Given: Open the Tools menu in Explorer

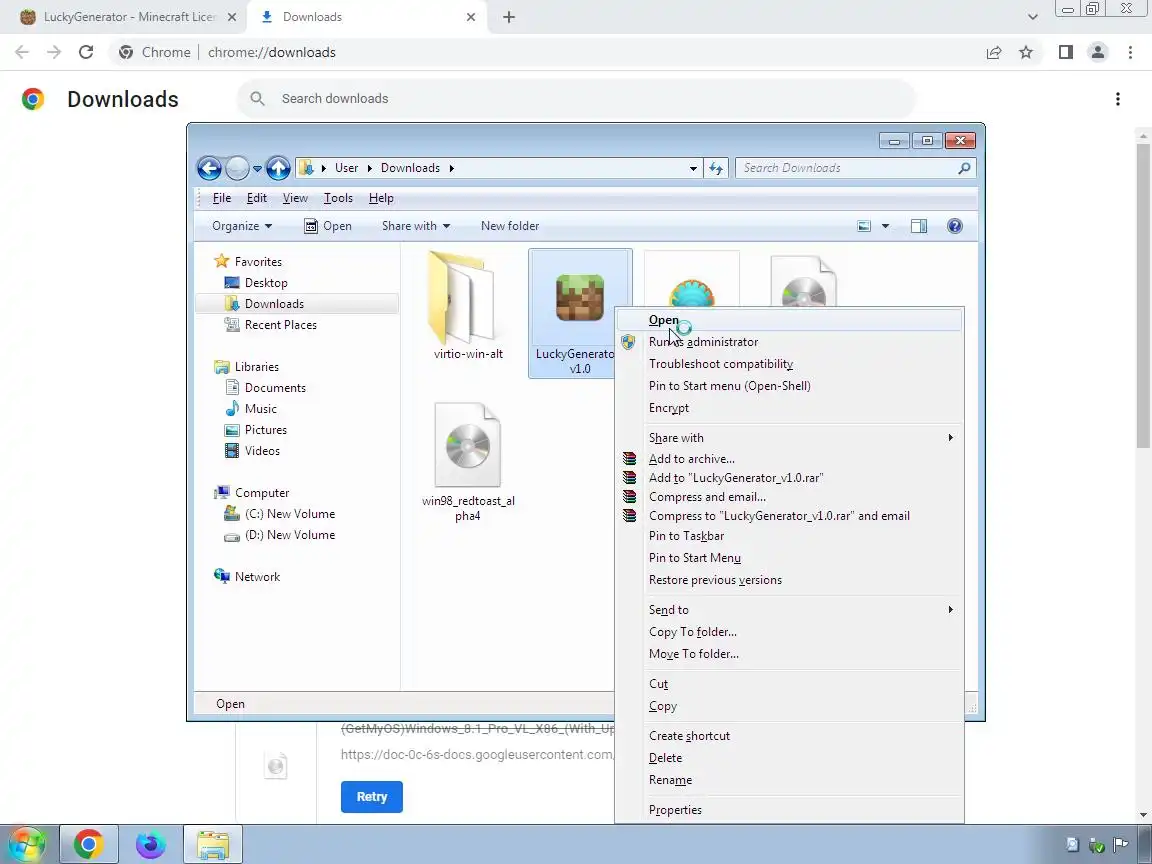Looking at the screenshot, I should click(338, 198).
